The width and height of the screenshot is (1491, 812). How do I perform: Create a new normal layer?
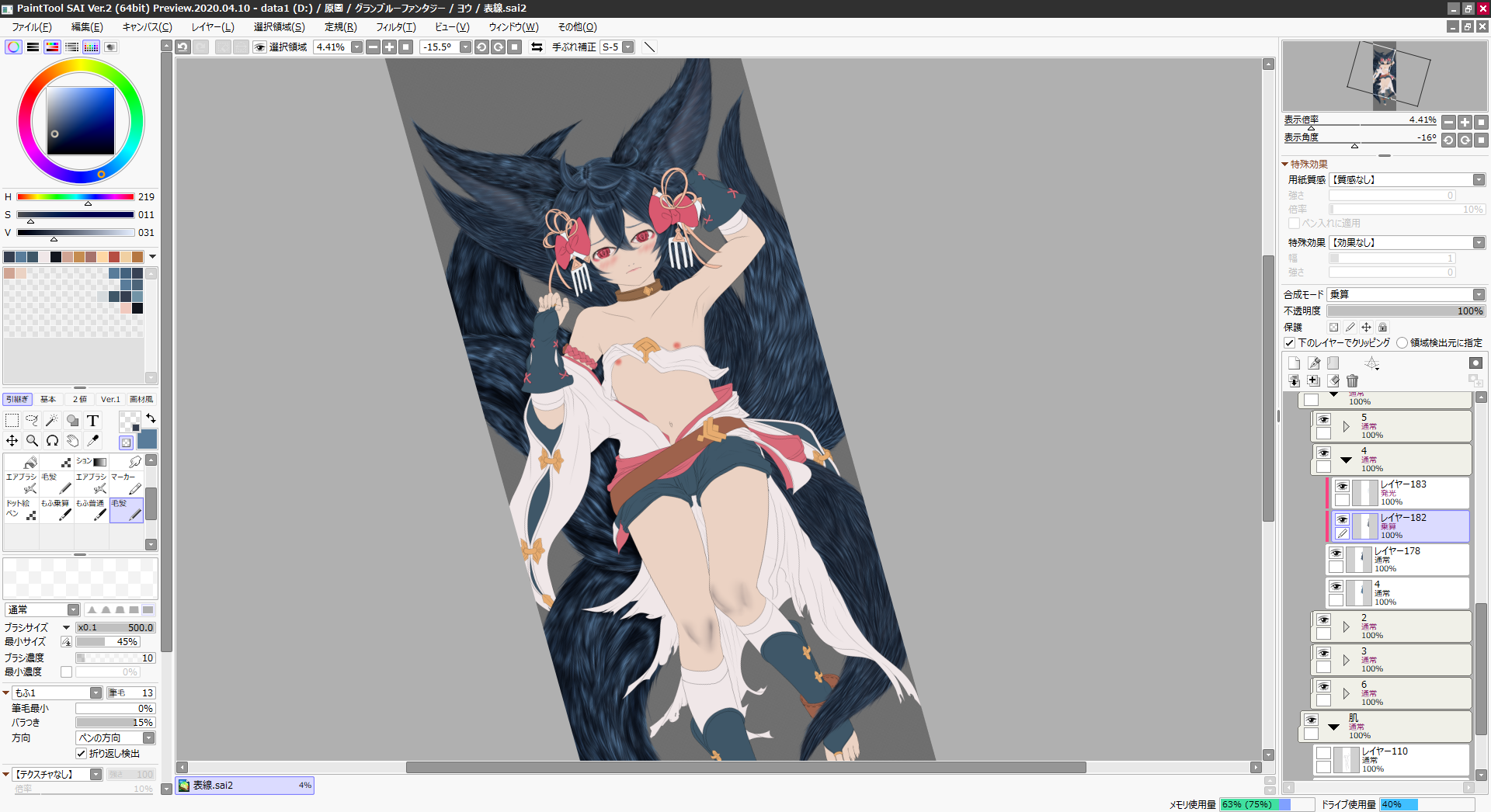1294,363
